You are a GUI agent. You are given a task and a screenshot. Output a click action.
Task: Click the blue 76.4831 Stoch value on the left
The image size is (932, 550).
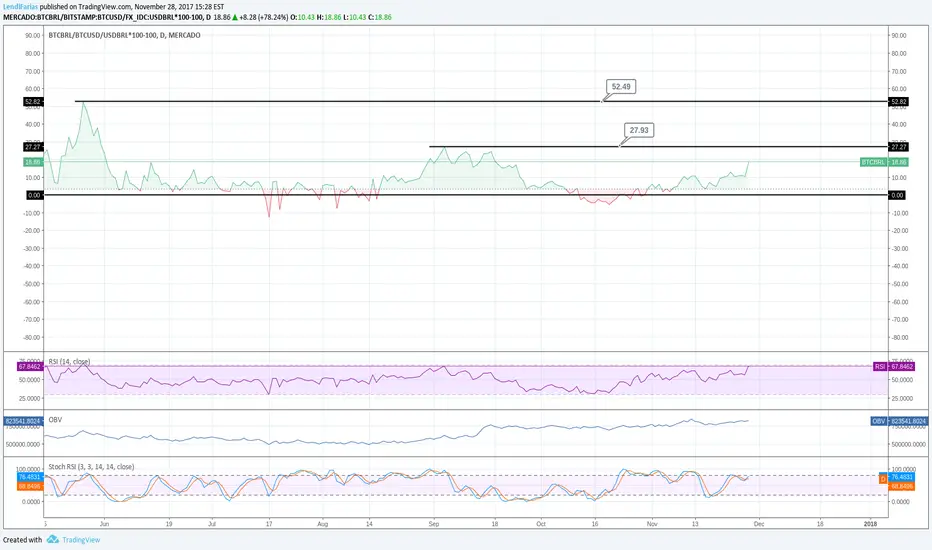(x=29, y=477)
